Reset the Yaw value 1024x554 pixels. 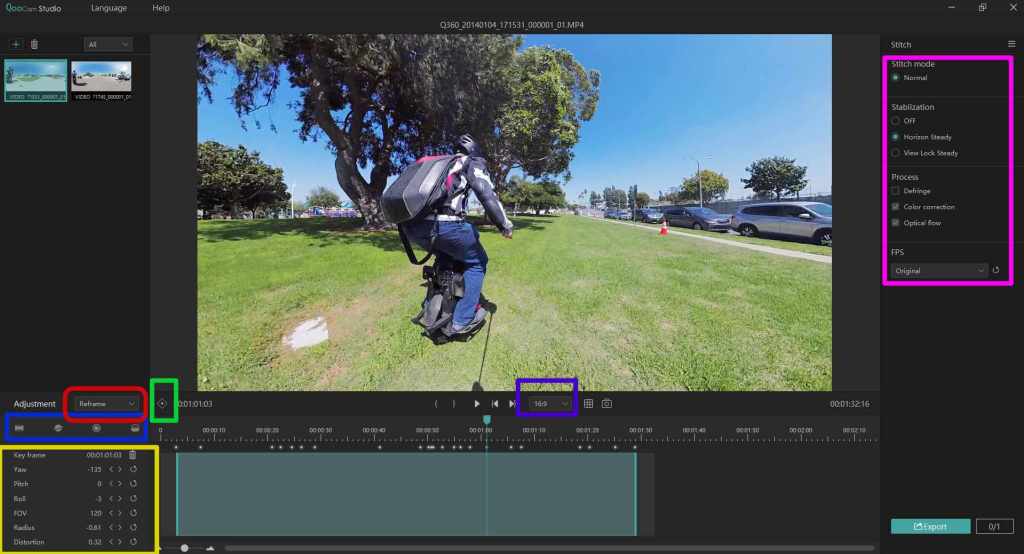point(133,469)
